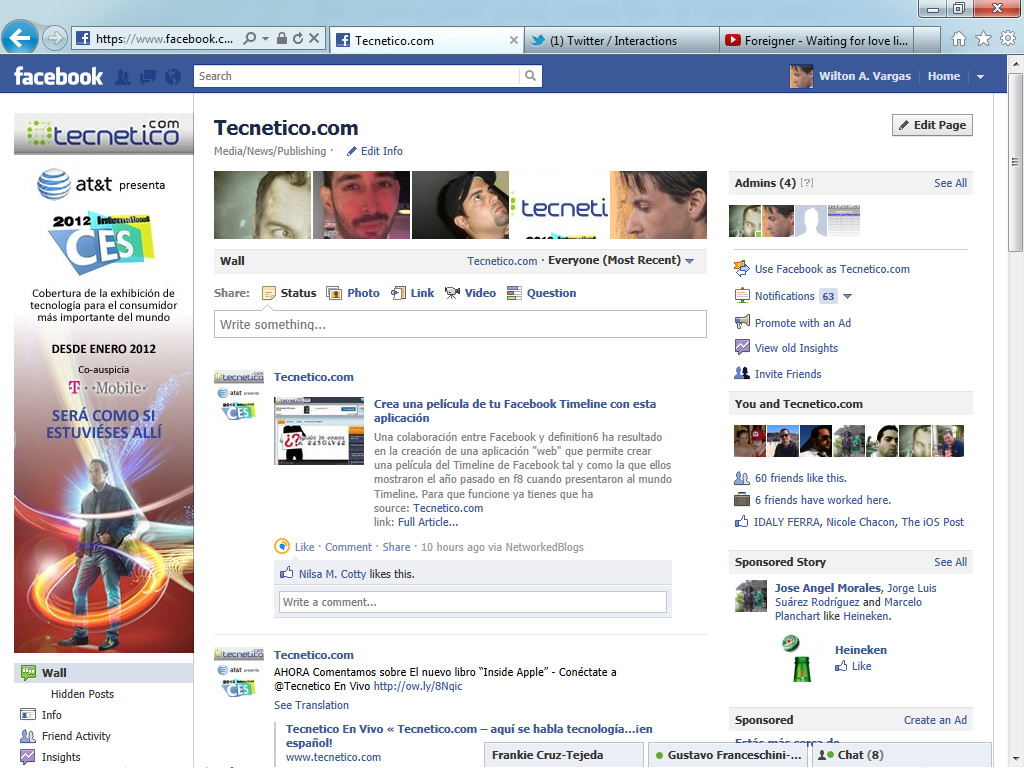Click See All next to Admins

click(x=950, y=184)
